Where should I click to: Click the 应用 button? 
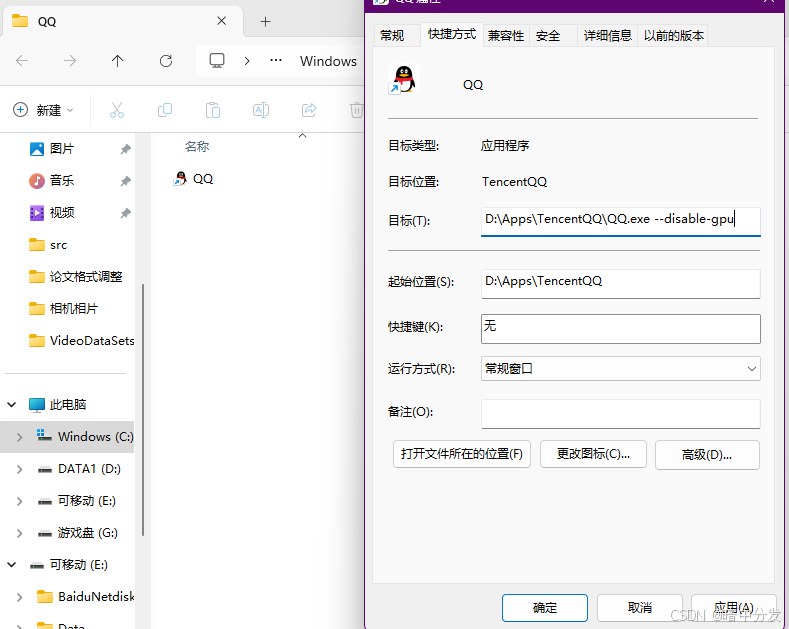pos(733,608)
